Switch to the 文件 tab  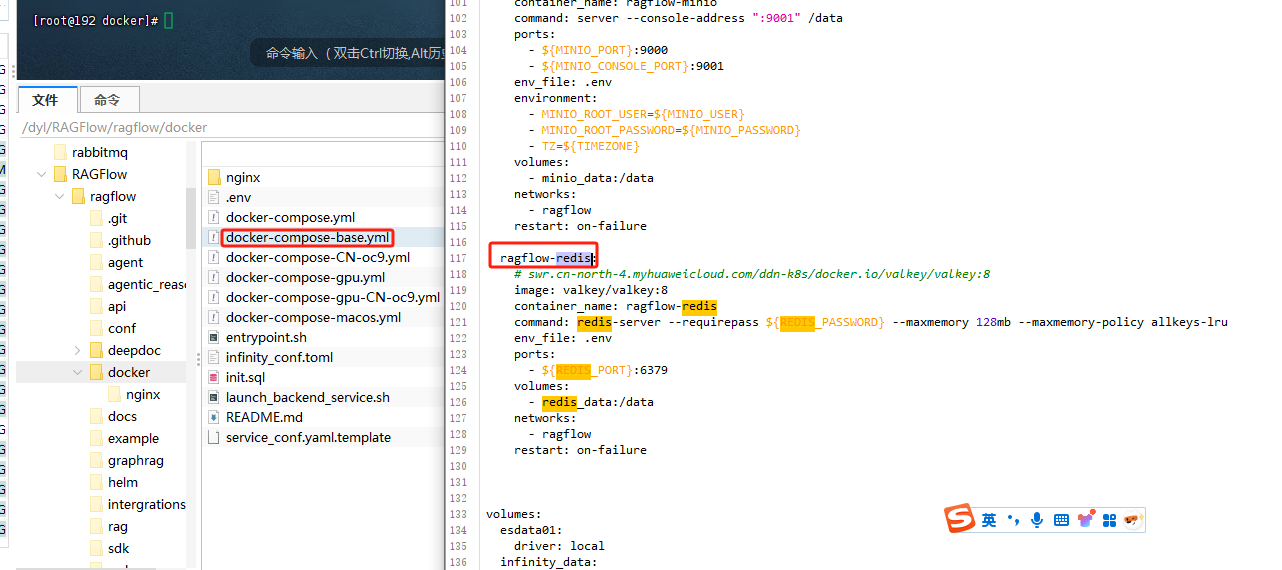pyautogui.click(x=46, y=100)
